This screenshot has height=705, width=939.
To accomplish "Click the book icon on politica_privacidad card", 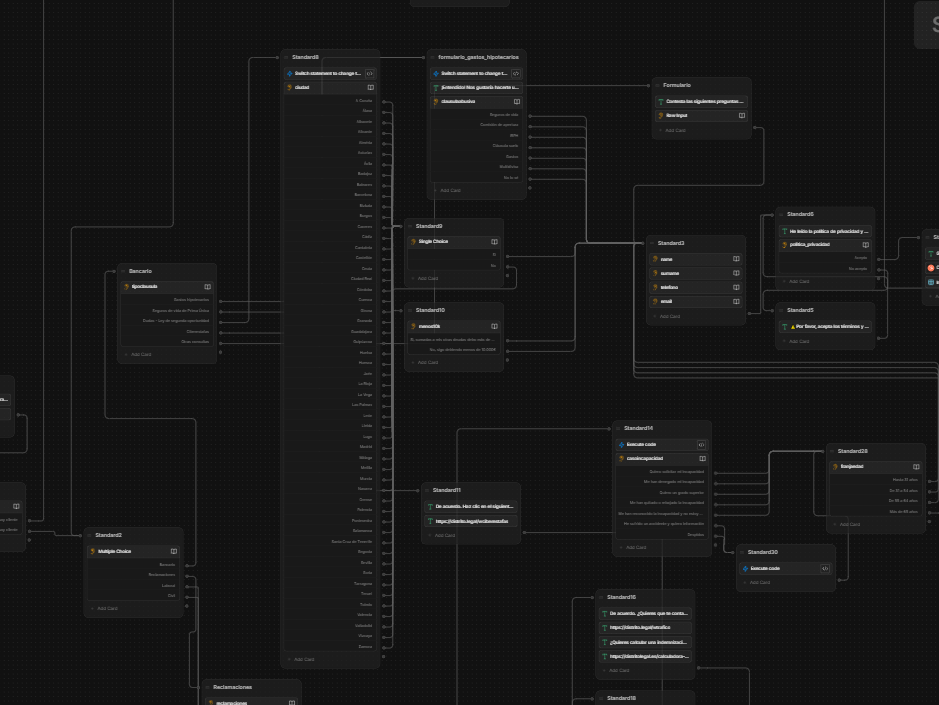I will (865, 244).
